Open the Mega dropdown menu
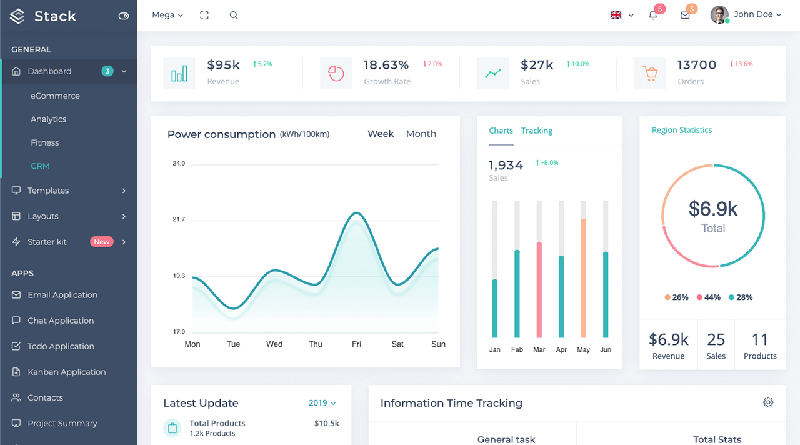This screenshot has height=445, width=800. click(167, 15)
